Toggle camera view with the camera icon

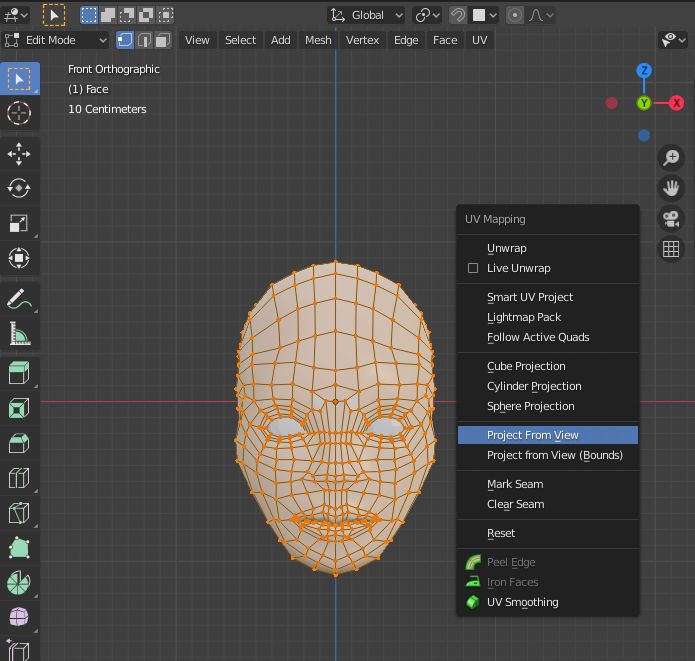coord(671,219)
